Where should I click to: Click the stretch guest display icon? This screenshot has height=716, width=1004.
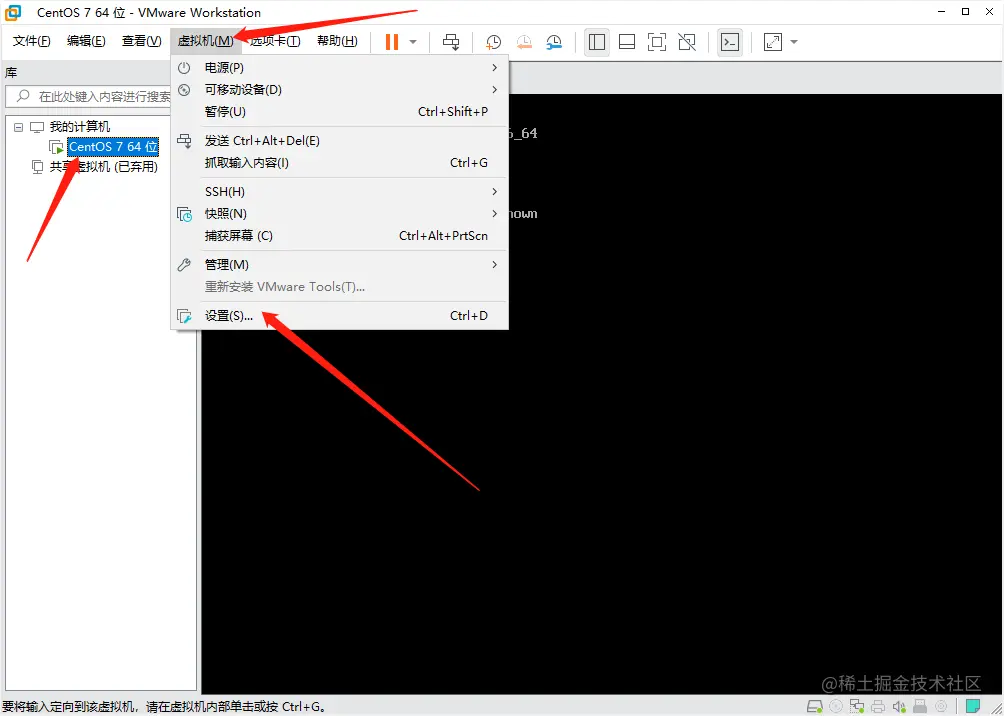[773, 42]
